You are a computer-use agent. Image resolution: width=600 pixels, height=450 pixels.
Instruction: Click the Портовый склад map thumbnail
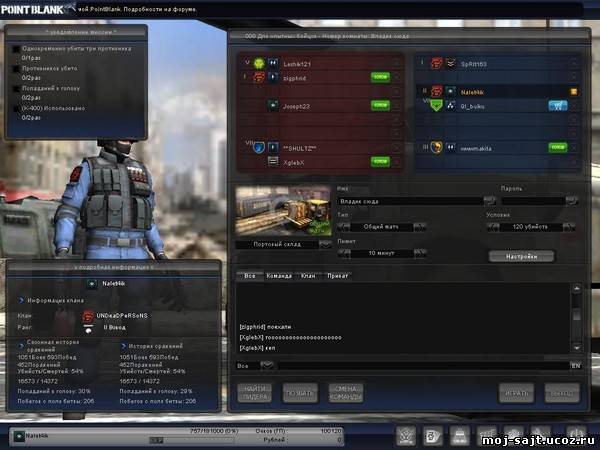pyautogui.click(x=283, y=211)
